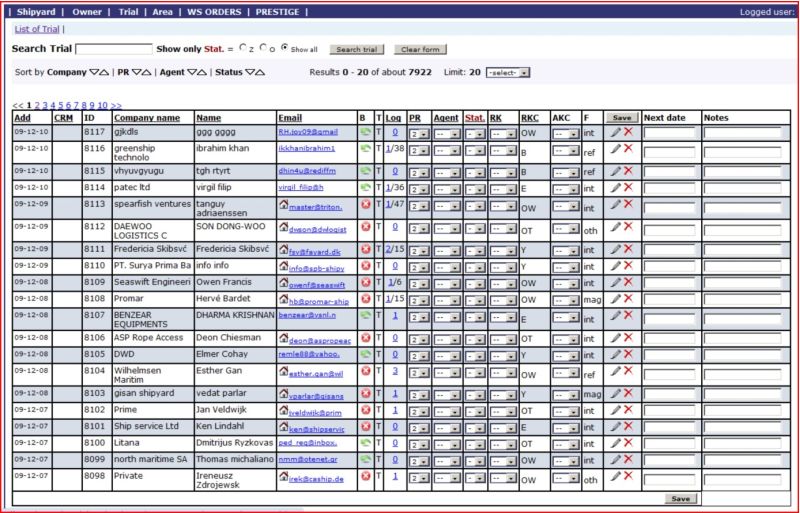Click the edit pencil icon for gjkdls row

tap(616, 132)
